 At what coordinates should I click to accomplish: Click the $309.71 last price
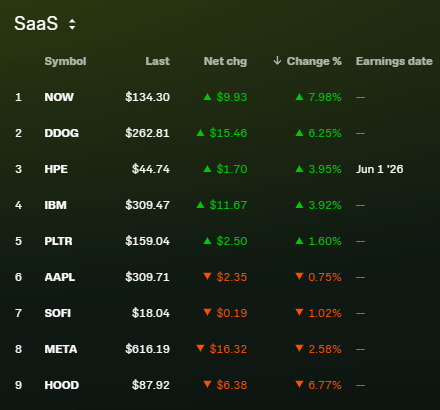pos(147,277)
